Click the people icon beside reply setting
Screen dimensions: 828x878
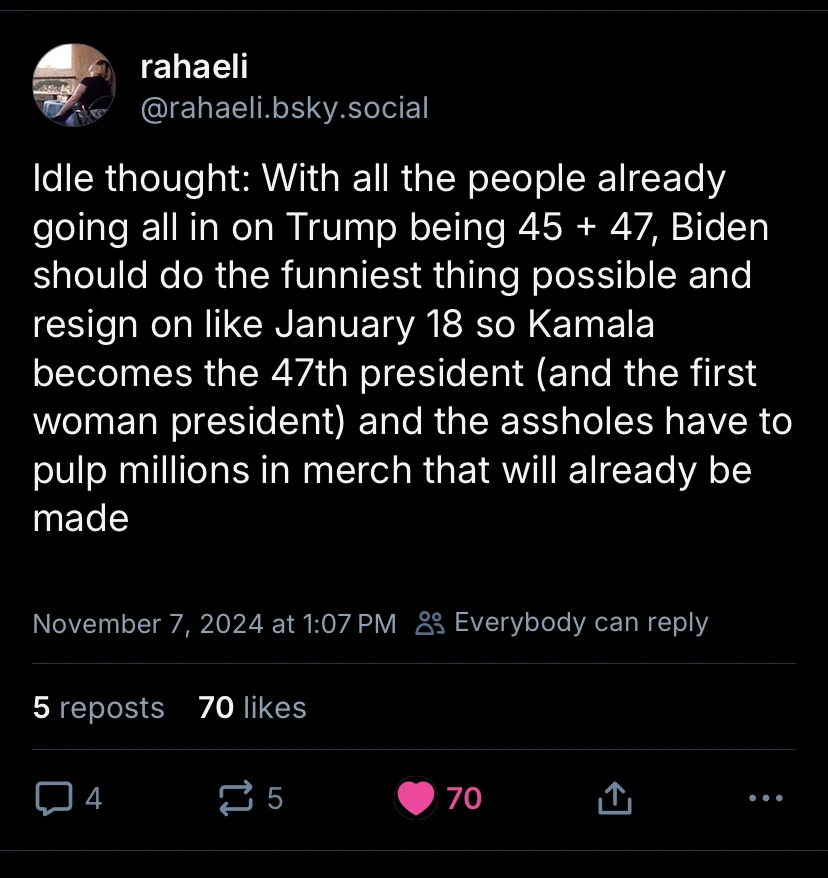click(x=430, y=623)
